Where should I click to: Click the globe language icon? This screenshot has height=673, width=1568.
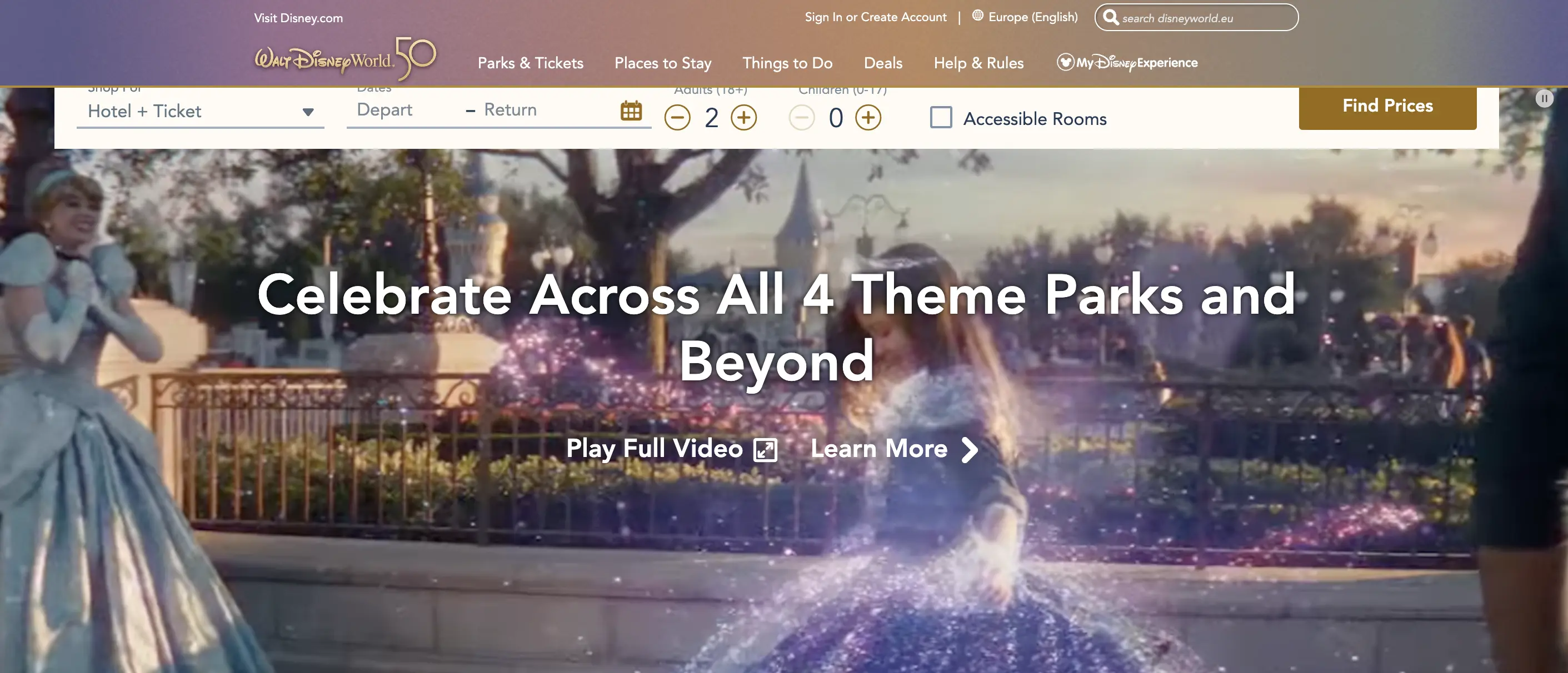(x=977, y=16)
